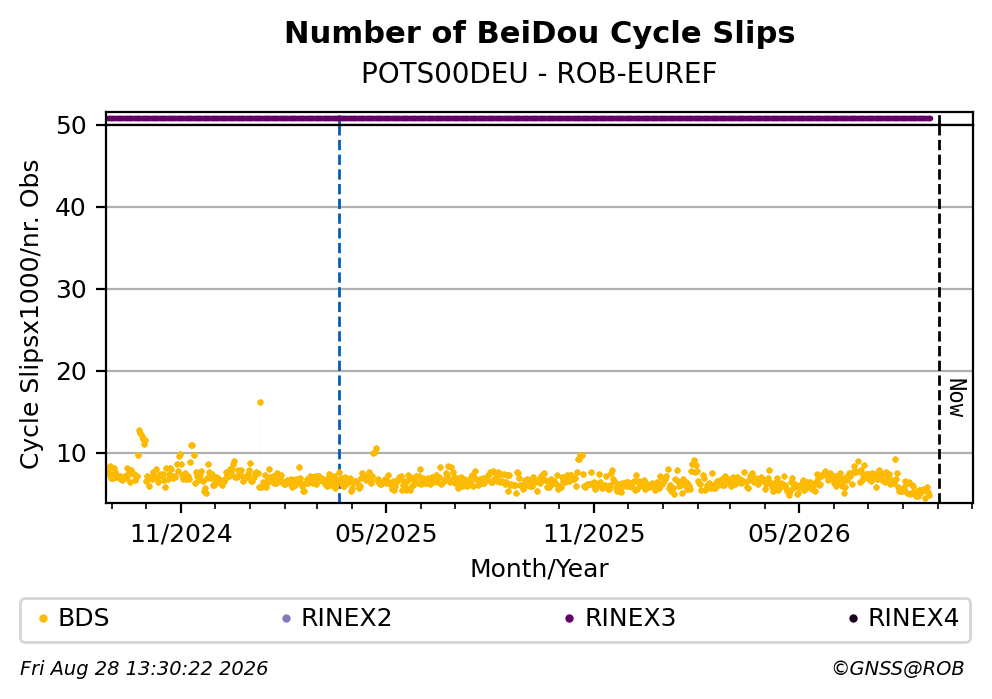Click the blue dashed vertical line
The height and width of the screenshot is (699, 992).
[340, 310]
